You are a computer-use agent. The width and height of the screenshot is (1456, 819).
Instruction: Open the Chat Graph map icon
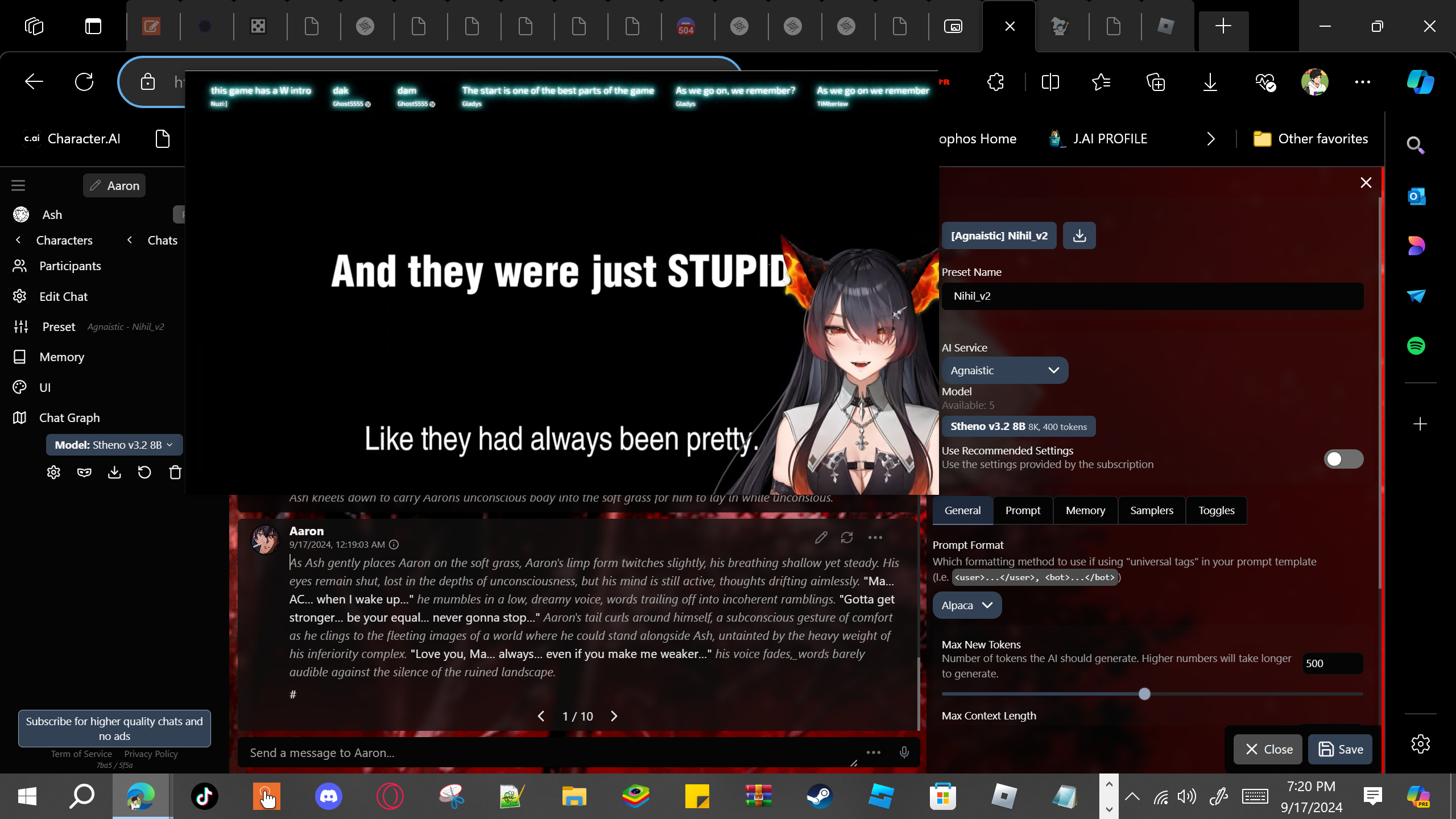click(20, 417)
